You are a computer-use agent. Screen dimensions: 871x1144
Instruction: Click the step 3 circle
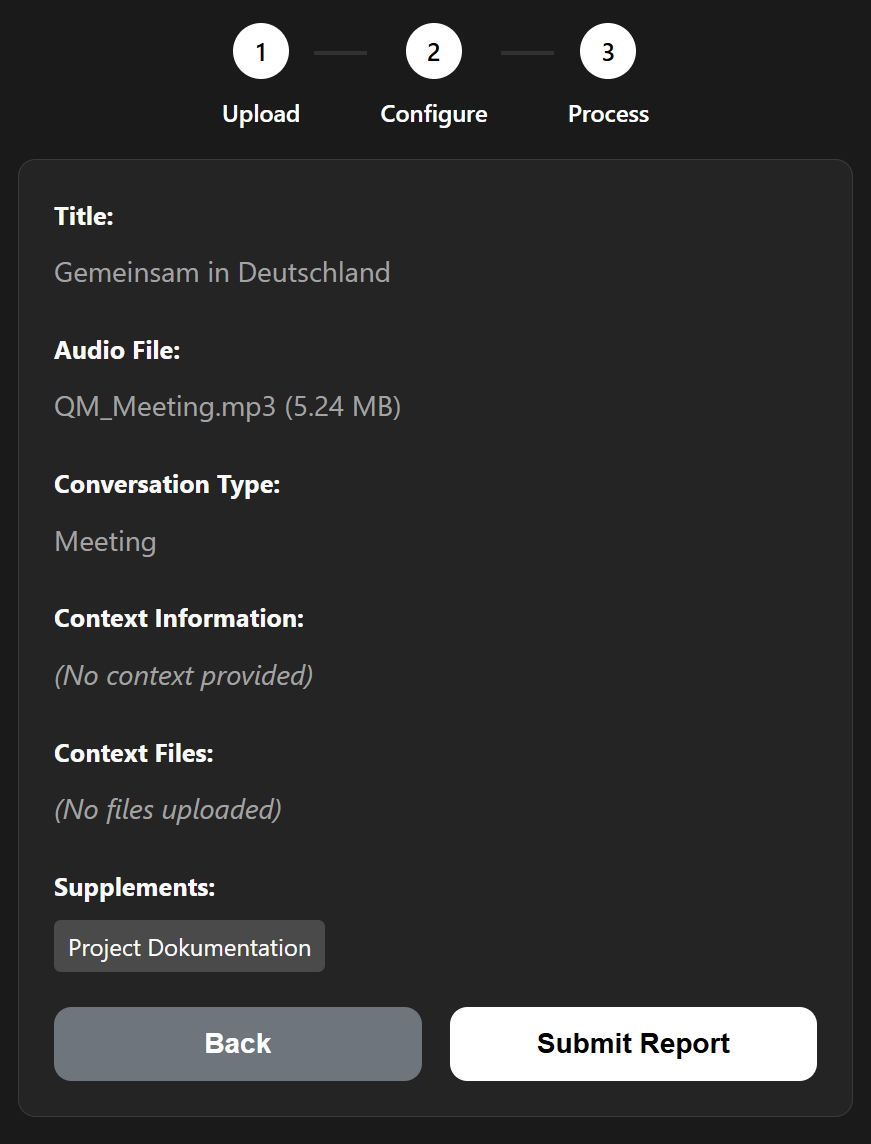(x=608, y=51)
